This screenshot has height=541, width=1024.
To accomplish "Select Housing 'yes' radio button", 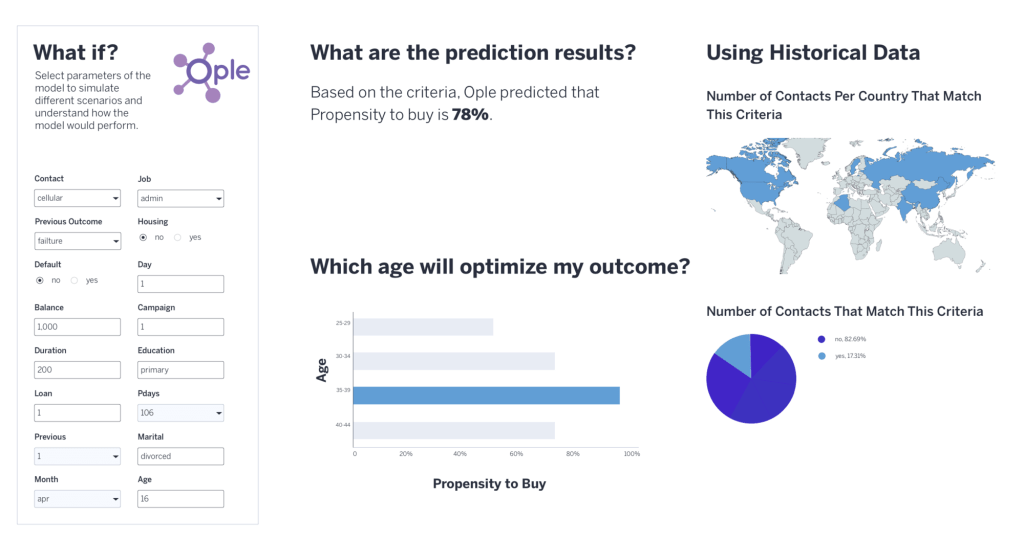I will click(177, 237).
